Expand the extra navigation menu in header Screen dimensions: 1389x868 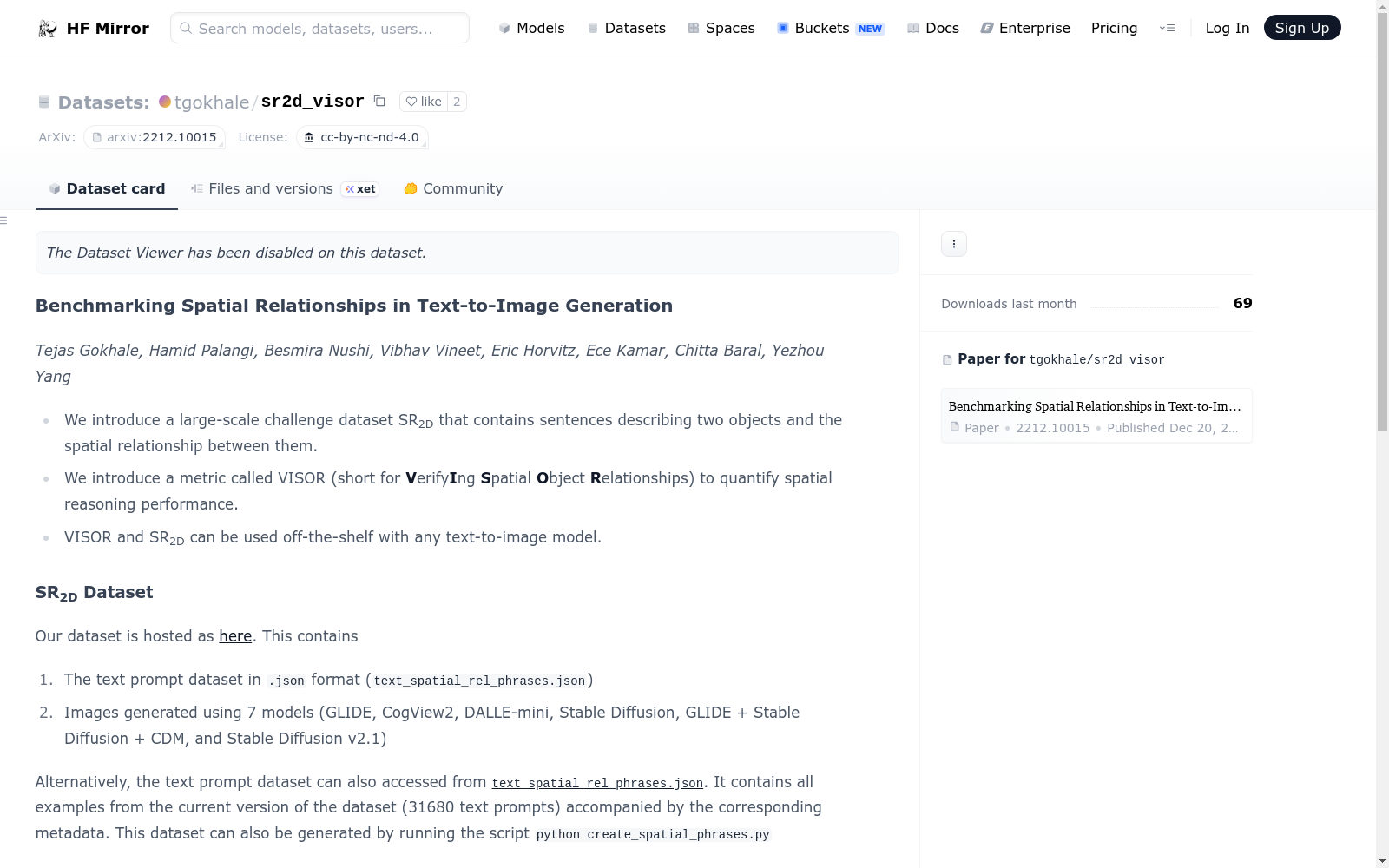pyautogui.click(x=1168, y=28)
